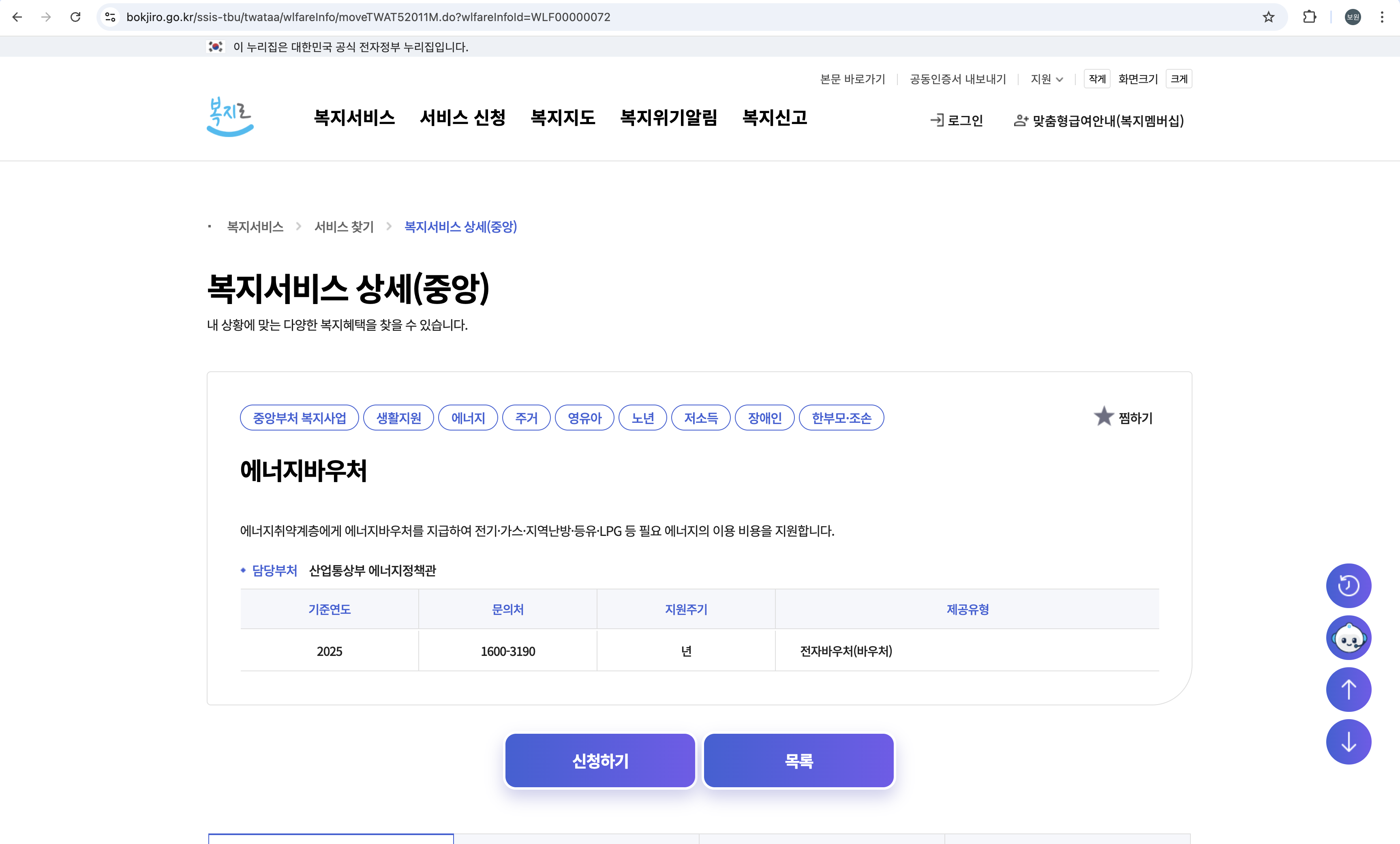
Task: Bookmark this page with browser star icon
Action: [x=1268, y=17]
